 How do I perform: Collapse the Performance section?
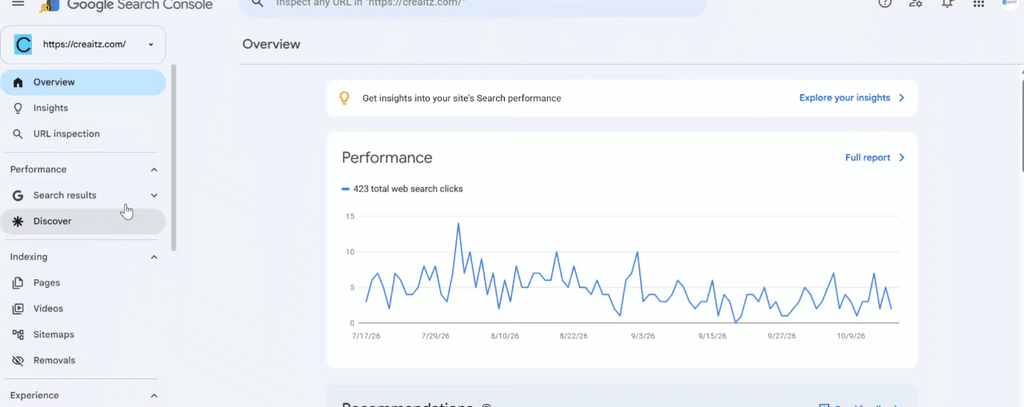[x=154, y=170]
